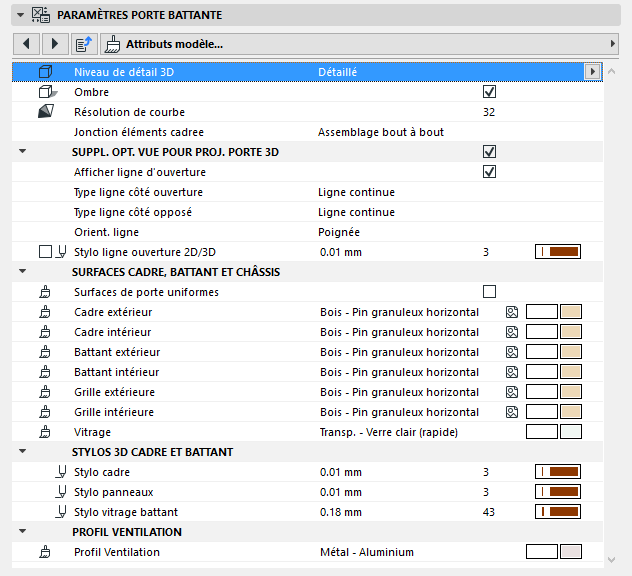Collapse Surfaces cadre, battant et châssis section
Screen dimensions: 632x576
(22, 272)
